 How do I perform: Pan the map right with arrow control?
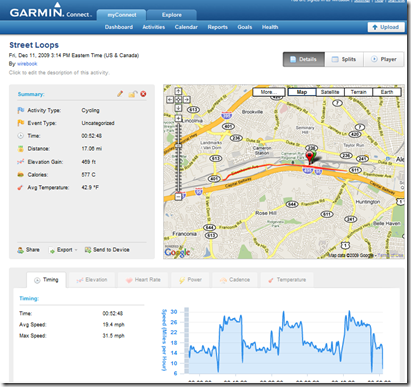click(x=187, y=99)
